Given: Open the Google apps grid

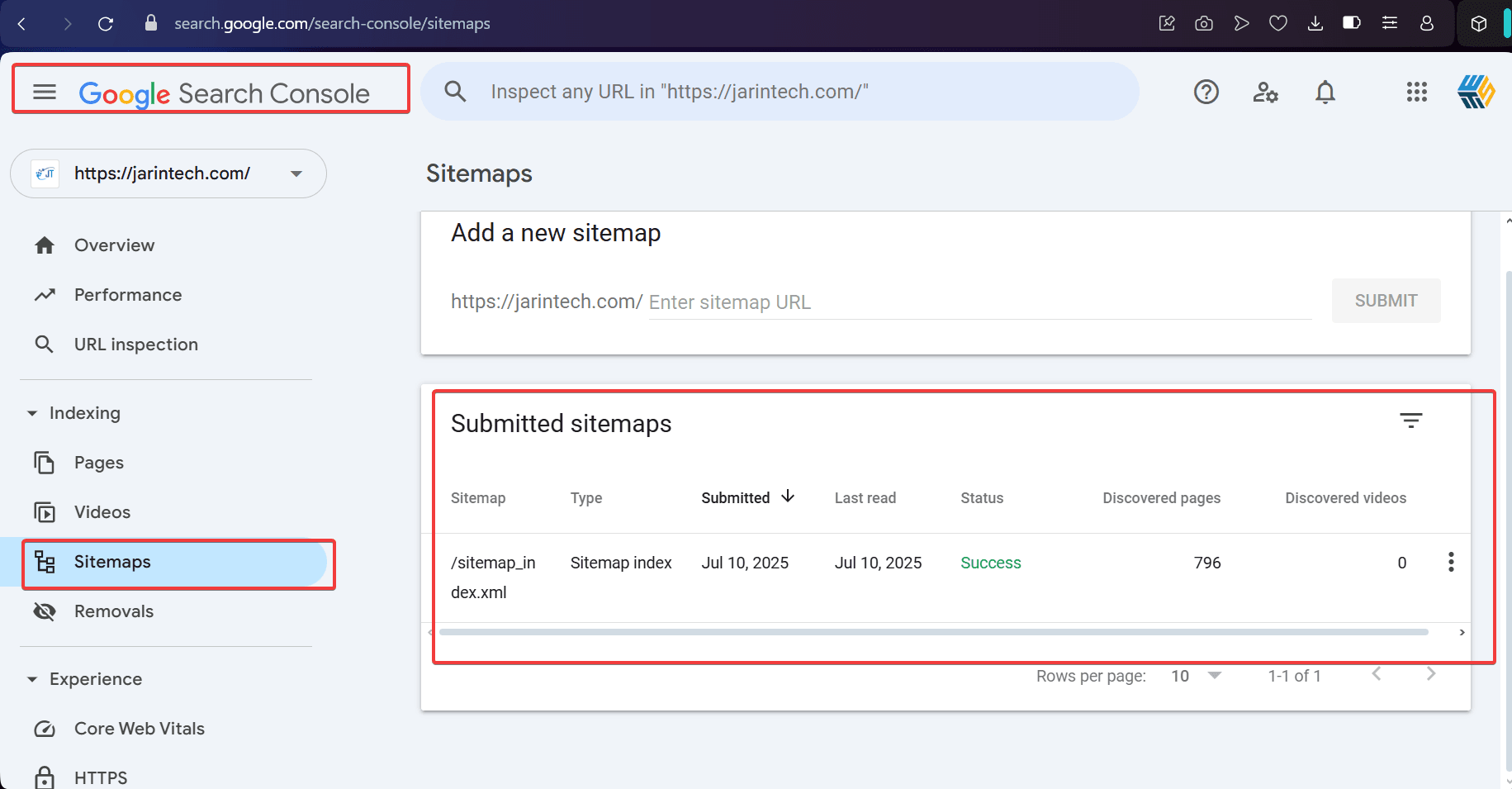Looking at the screenshot, I should tap(1416, 92).
